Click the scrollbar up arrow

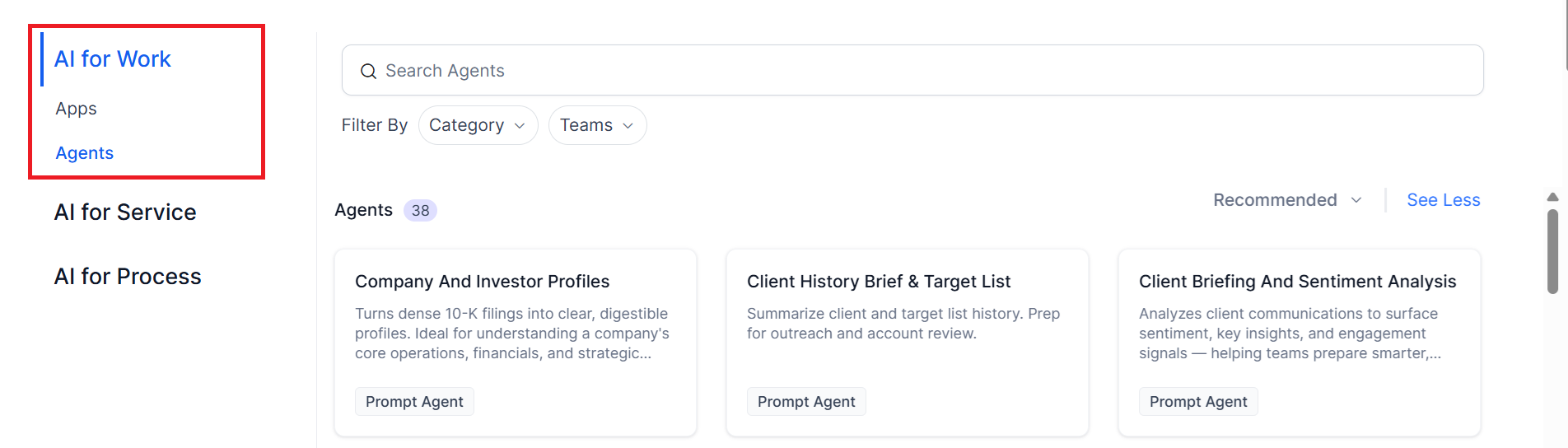click(x=1552, y=197)
